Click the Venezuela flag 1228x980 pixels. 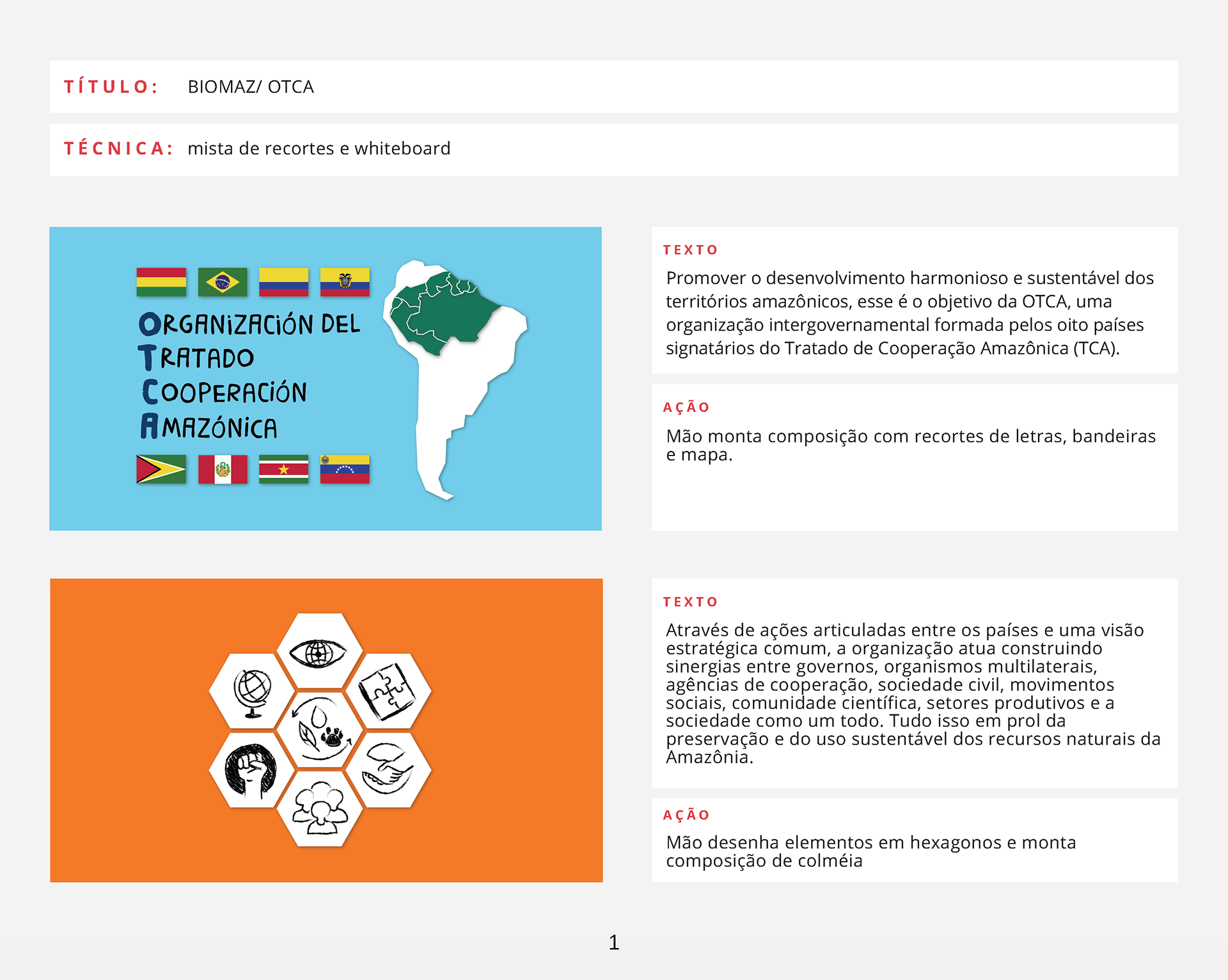click(345, 469)
